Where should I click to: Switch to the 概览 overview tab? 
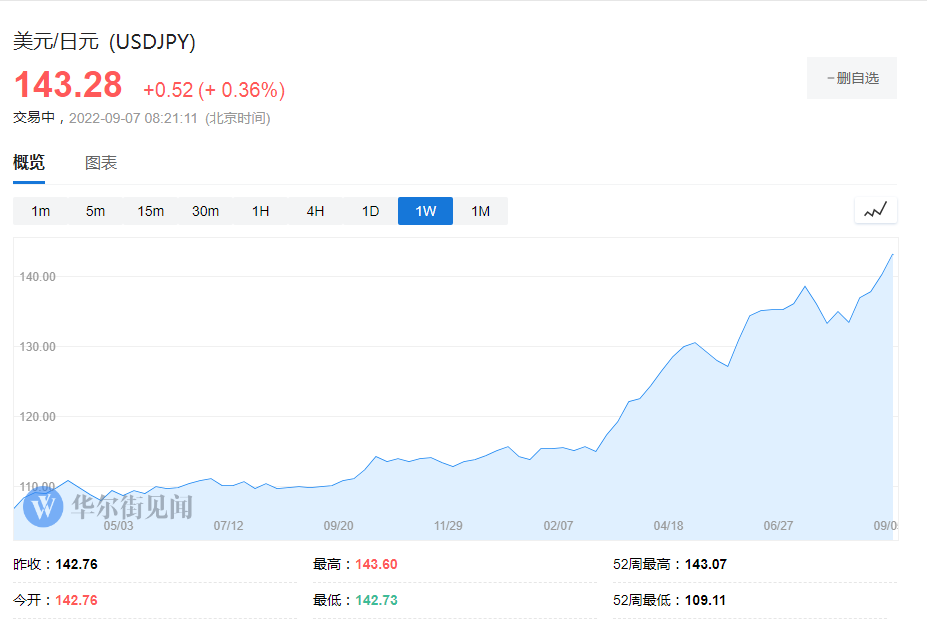coord(29,162)
